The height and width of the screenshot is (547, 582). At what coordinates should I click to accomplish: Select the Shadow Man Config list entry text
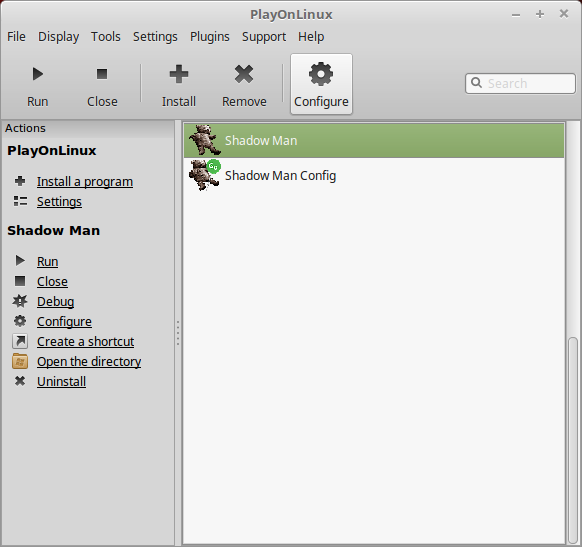(x=280, y=176)
